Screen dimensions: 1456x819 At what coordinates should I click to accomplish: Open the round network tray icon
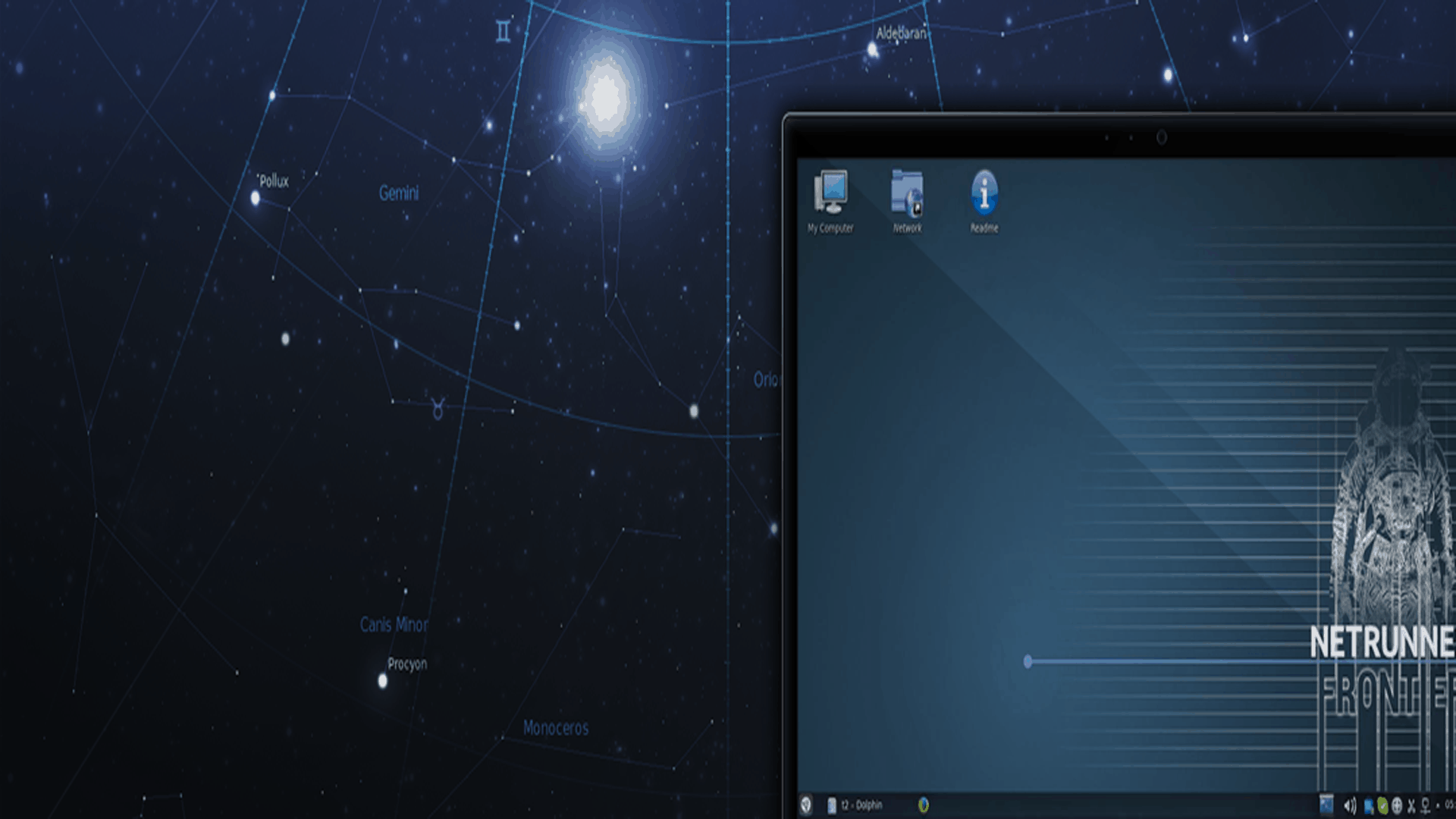tap(1397, 805)
